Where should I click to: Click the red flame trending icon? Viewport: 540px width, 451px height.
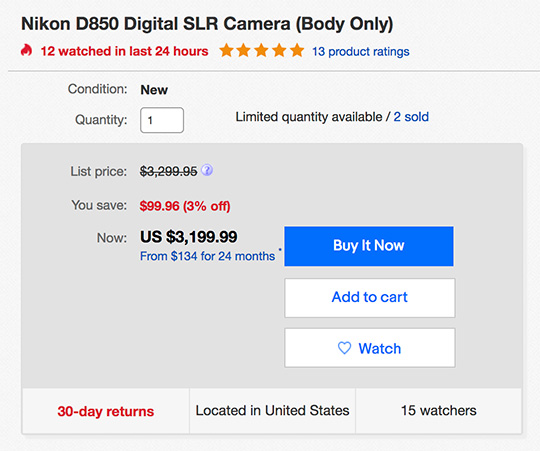[26, 50]
